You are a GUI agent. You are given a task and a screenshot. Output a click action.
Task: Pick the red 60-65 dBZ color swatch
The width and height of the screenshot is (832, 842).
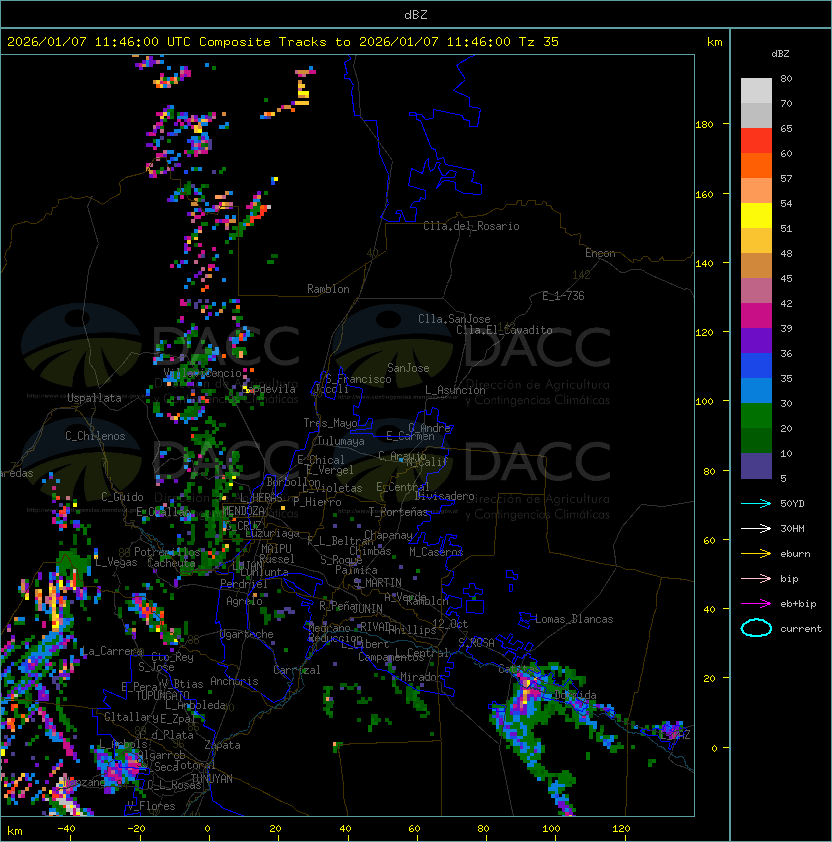[756, 141]
